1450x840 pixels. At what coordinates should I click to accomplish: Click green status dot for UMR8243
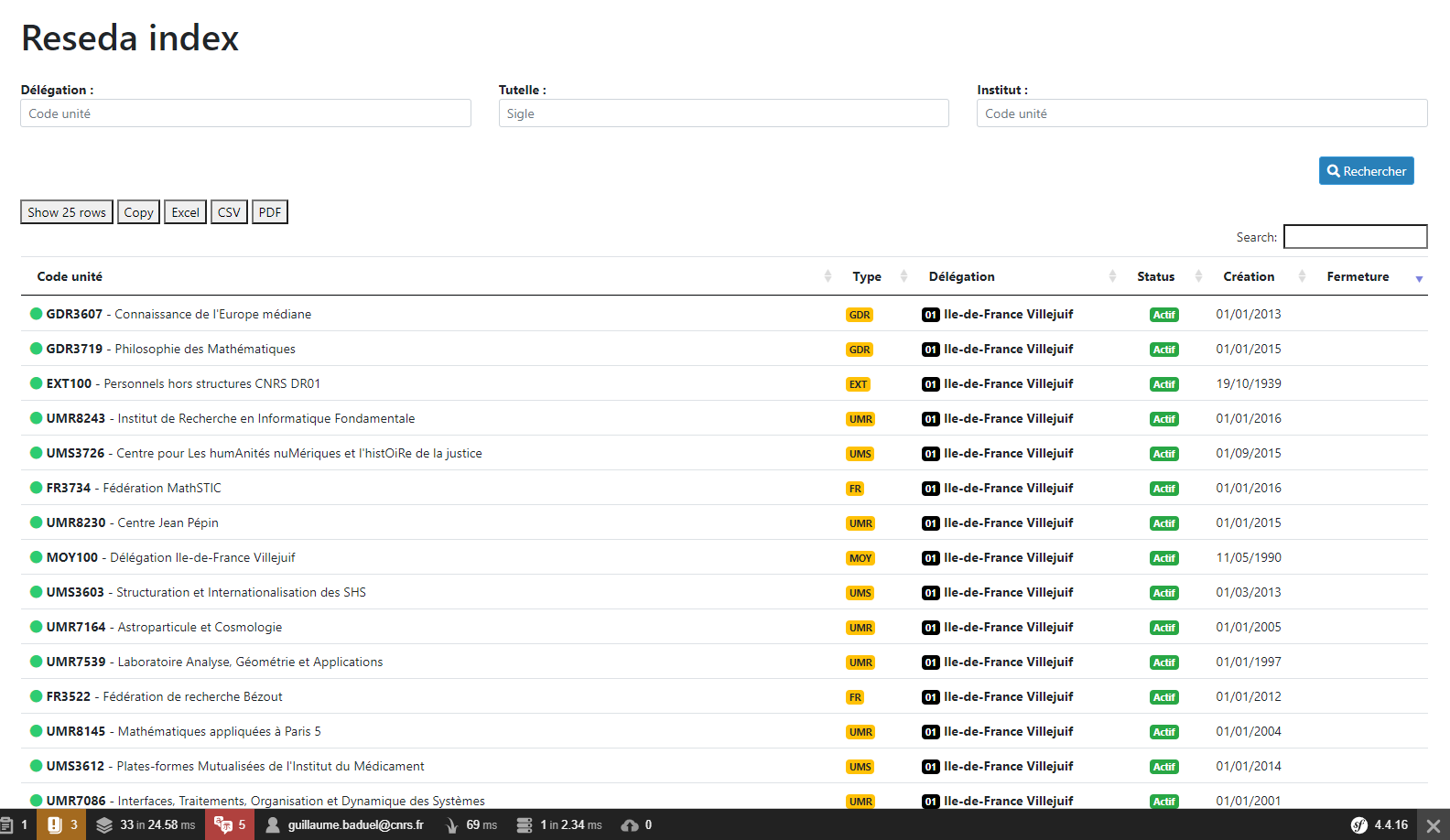point(37,418)
